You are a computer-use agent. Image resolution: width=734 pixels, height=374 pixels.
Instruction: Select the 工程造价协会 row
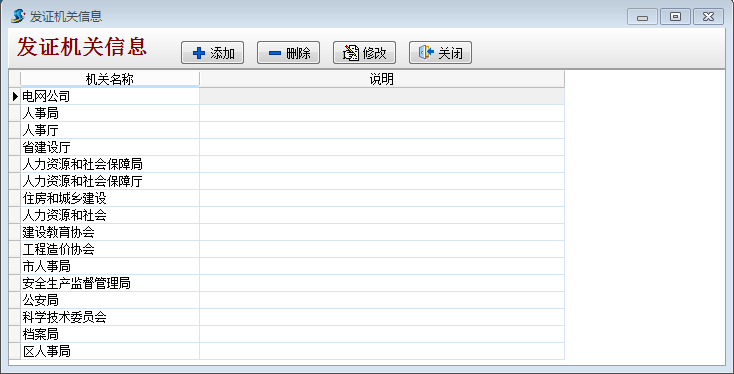click(x=110, y=249)
